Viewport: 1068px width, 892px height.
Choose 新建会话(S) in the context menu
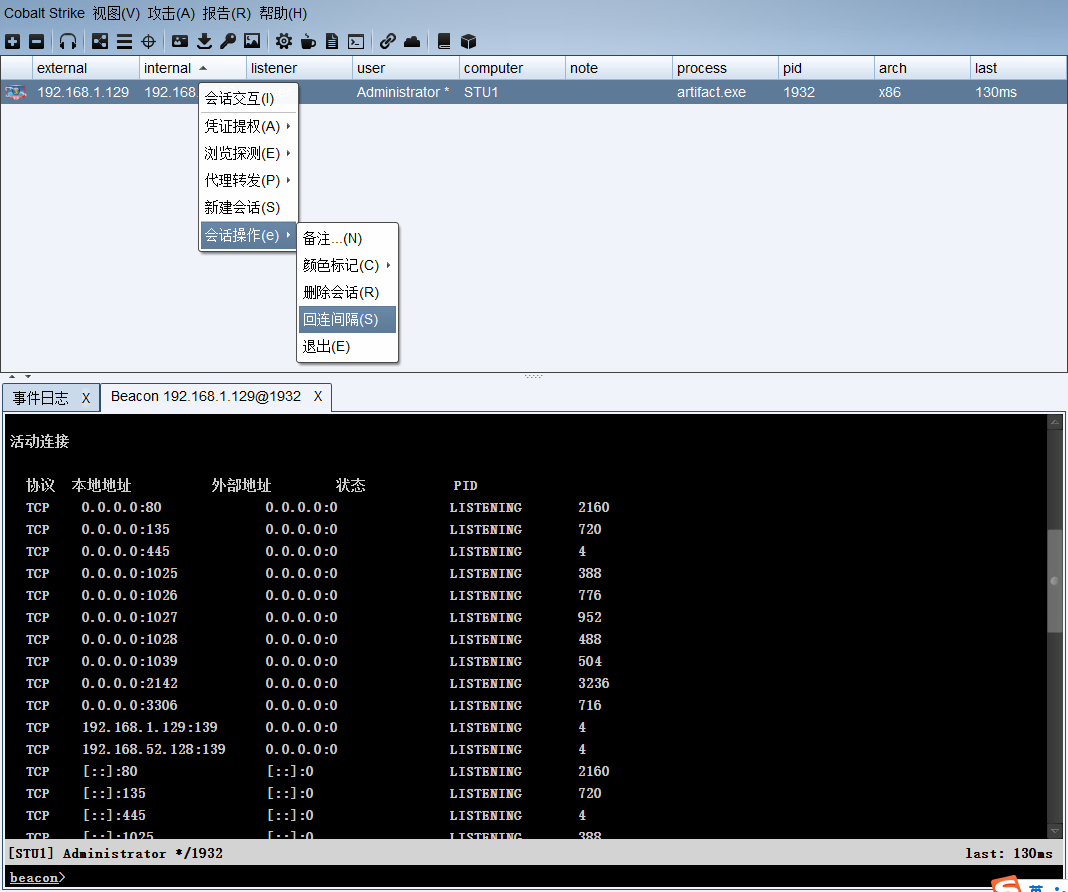(249, 208)
